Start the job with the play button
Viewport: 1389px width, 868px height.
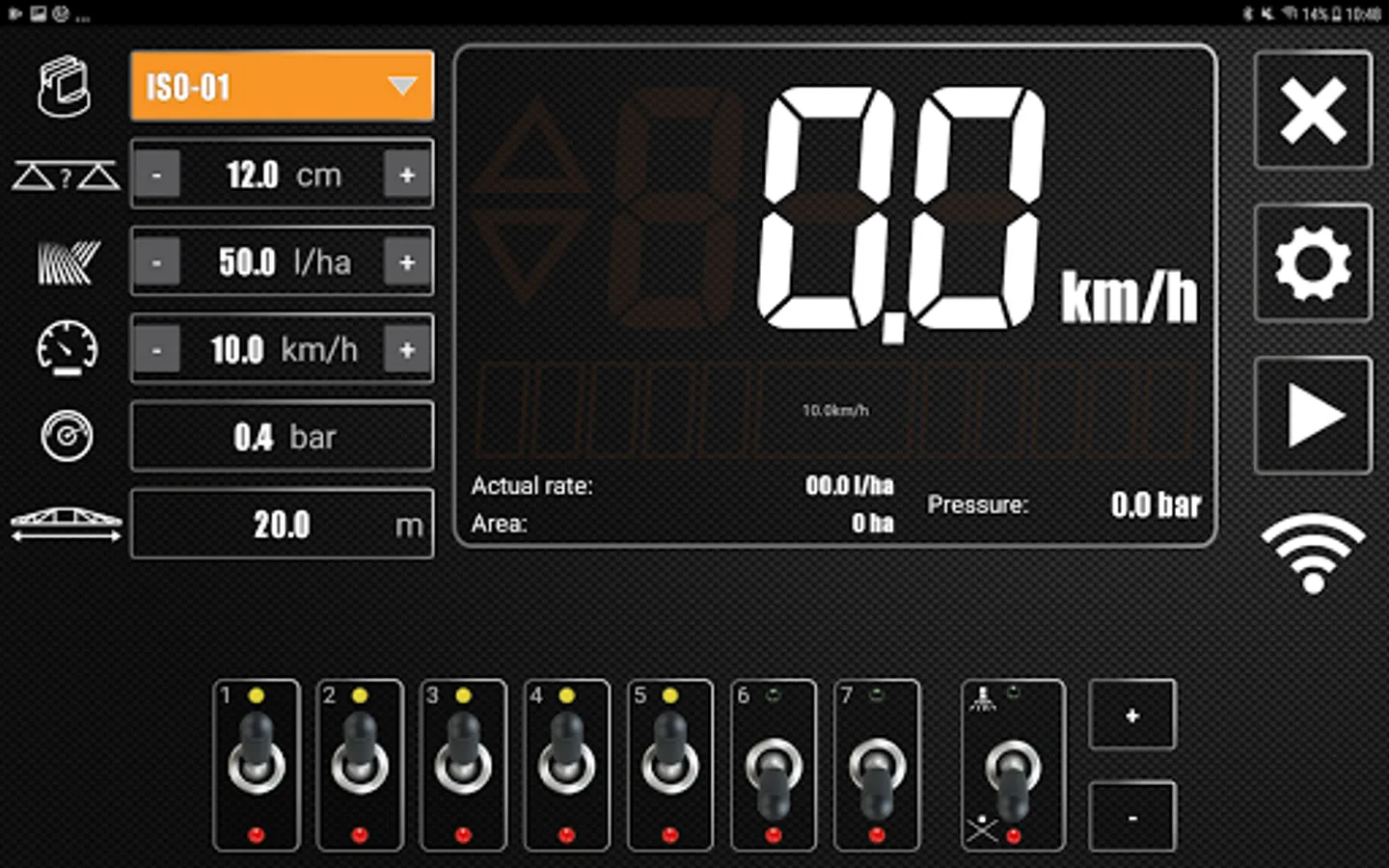coord(1313,416)
